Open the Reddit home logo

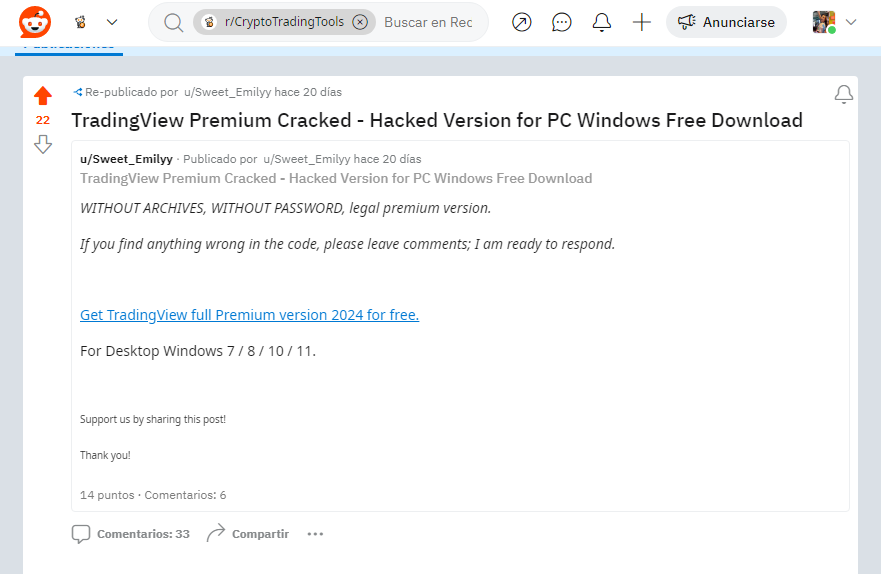pyautogui.click(x=35, y=22)
